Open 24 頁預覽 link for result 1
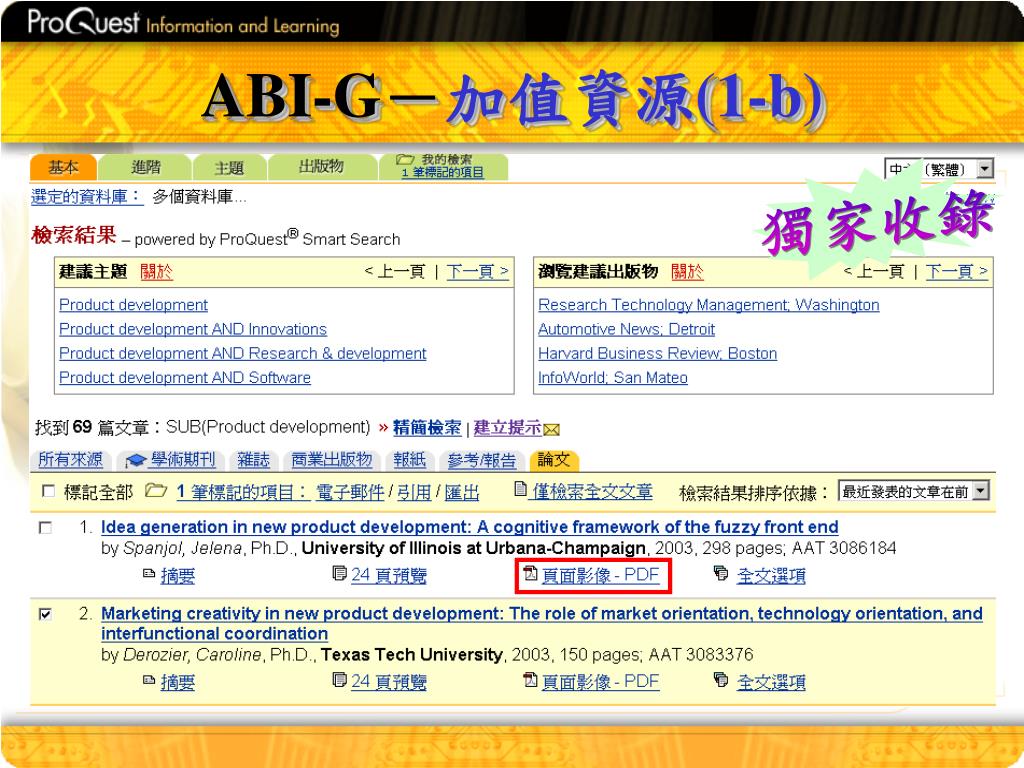 click(x=389, y=576)
